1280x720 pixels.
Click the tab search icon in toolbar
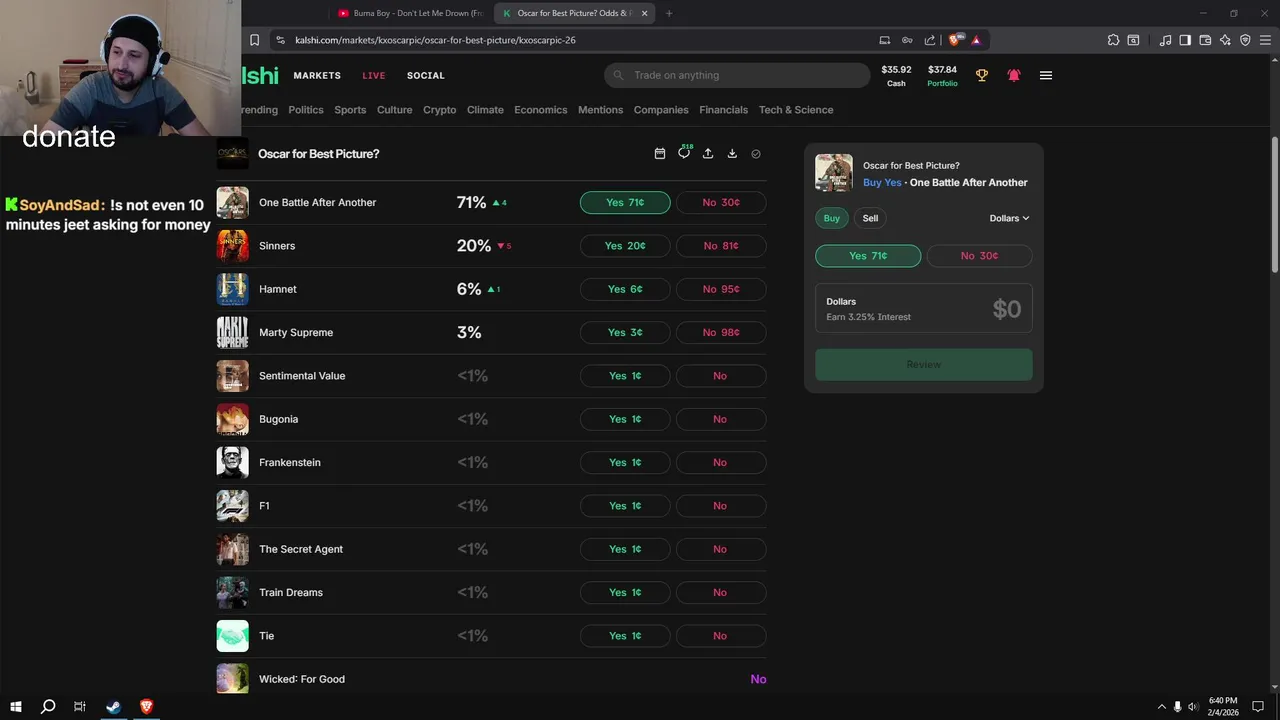pyautogui.click(x=1133, y=40)
